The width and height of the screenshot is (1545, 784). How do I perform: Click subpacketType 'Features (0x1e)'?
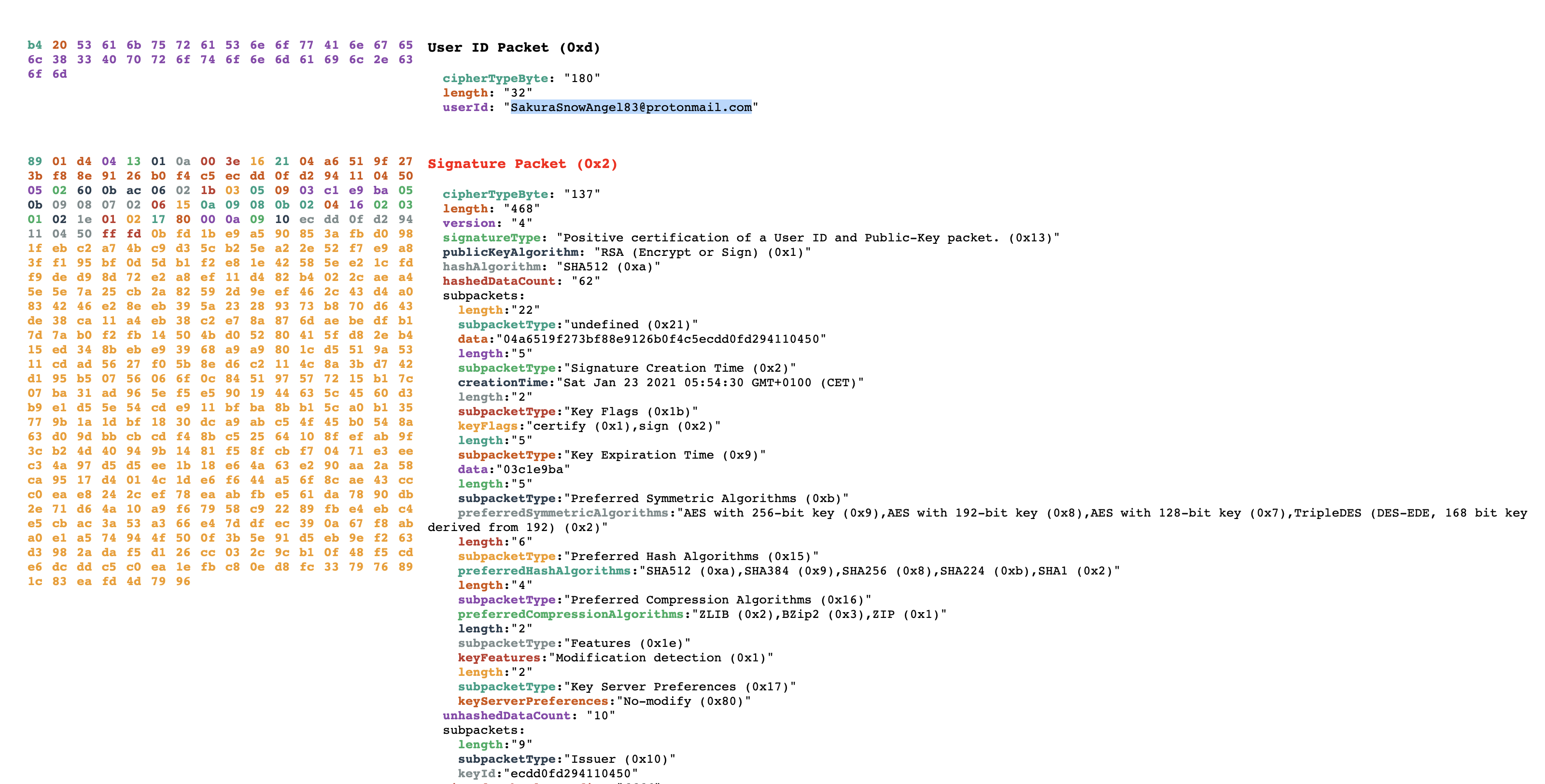pyautogui.click(x=575, y=643)
